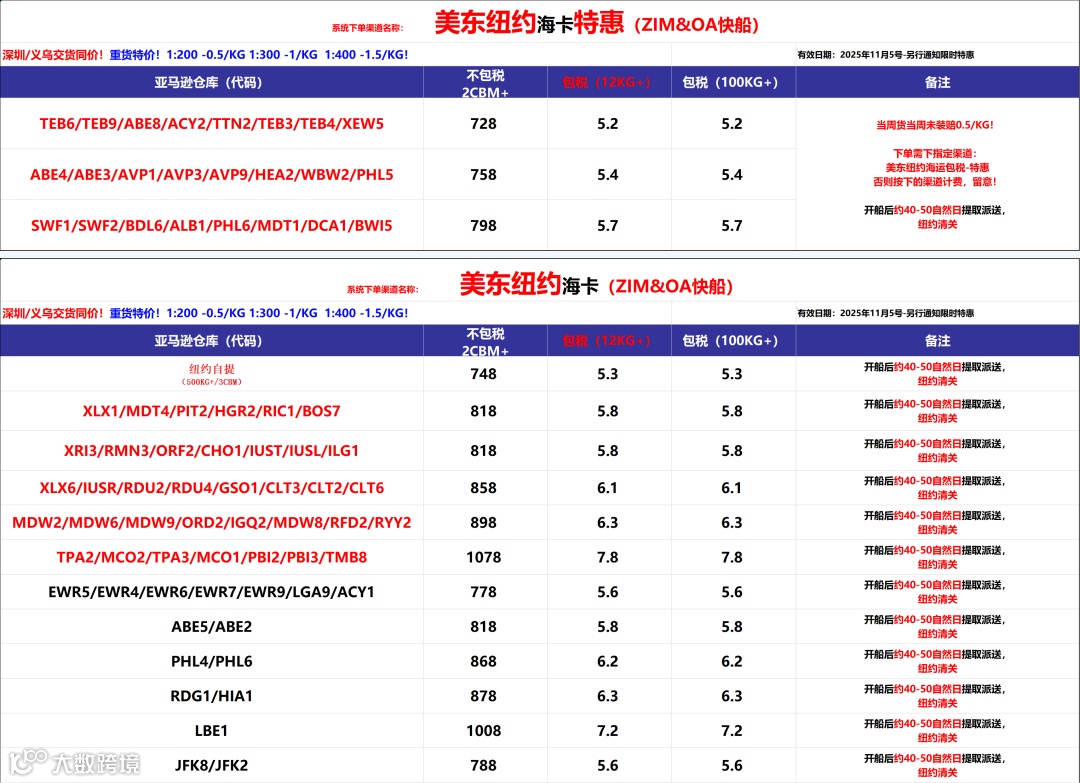Select the XLX1/MDT4/PIT2/HGR2/RIC1/BOS7 cell
Screen dimensions: 1080x783
(211, 411)
